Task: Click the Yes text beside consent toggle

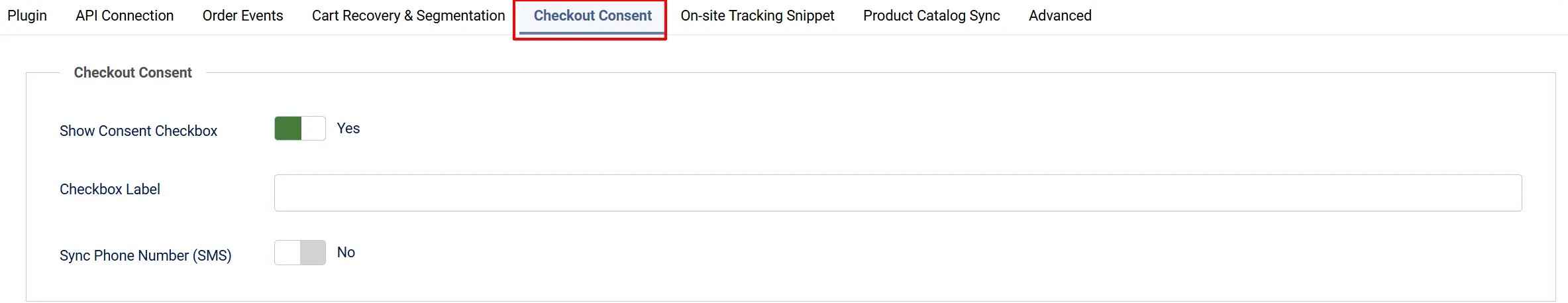Action: 348,129
